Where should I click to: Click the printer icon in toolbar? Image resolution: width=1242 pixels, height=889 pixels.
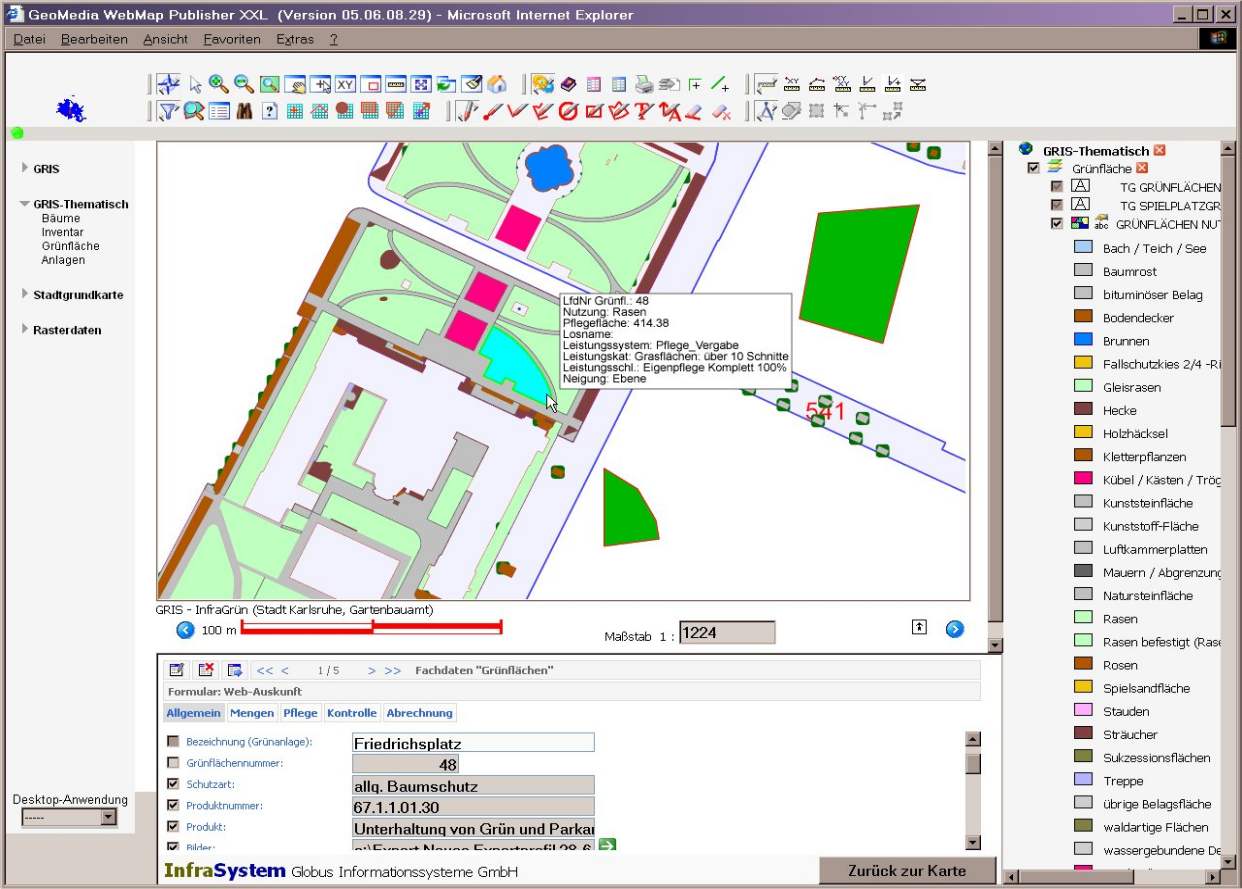pyautogui.click(x=645, y=85)
